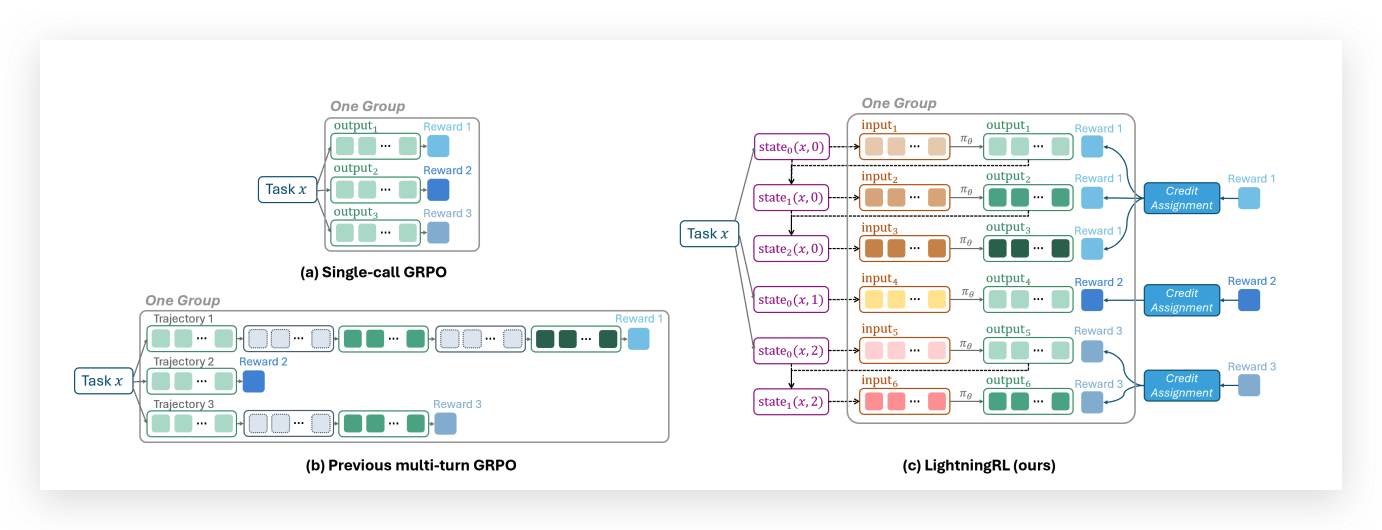This screenshot has width=1382, height=530.
Task: Click the "output4" label
Action: click(x=1009, y=279)
